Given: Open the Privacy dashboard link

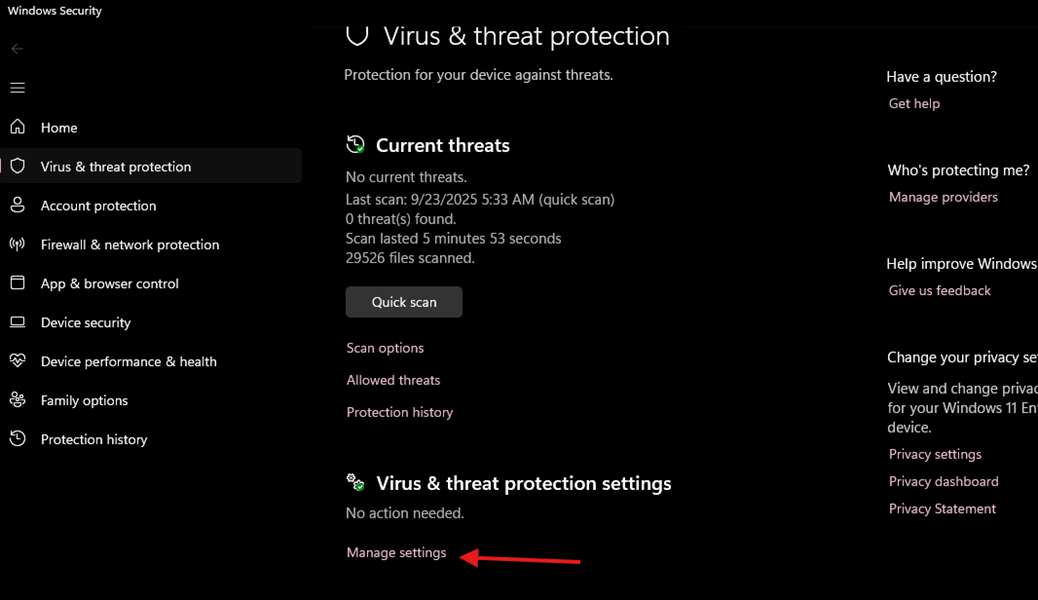Looking at the screenshot, I should [943, 481].
